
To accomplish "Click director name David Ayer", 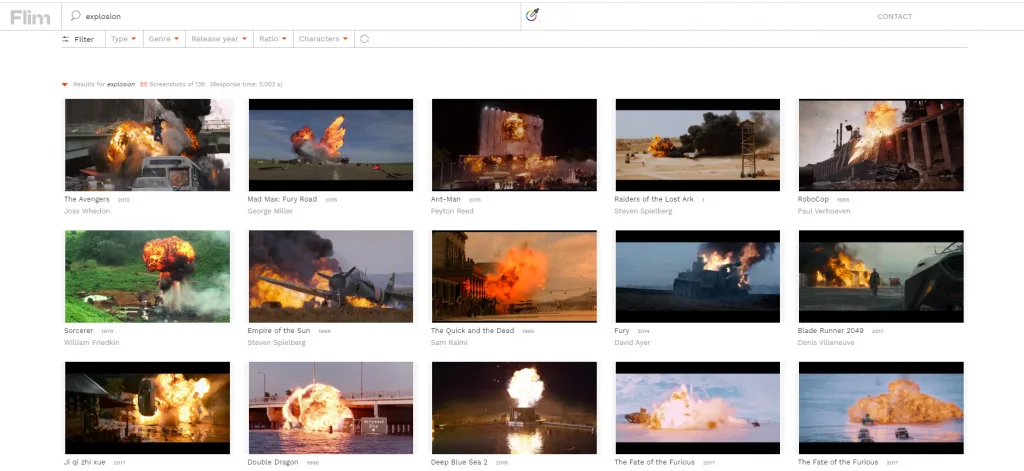I will click(x=632, y=343).
